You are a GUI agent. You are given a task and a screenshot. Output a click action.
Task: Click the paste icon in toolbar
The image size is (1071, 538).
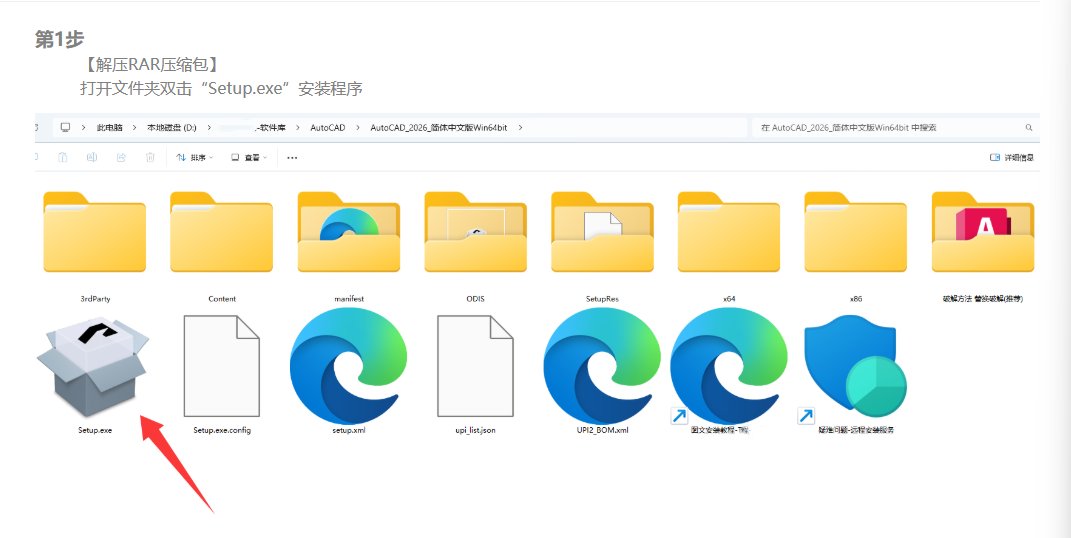(62, 158)
